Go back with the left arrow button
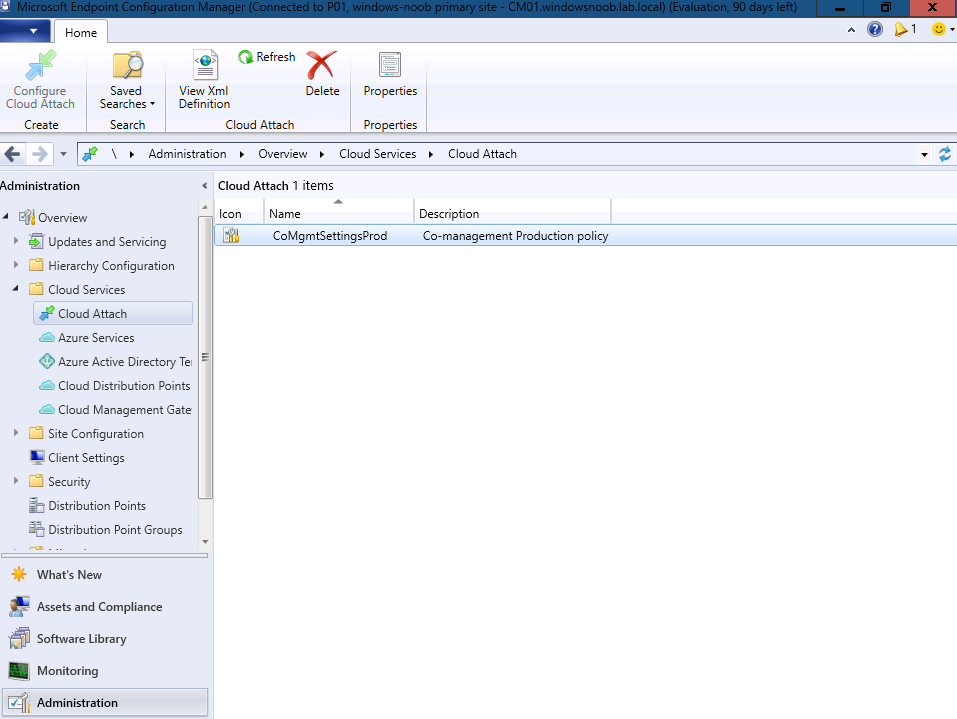 coord(12,154)
